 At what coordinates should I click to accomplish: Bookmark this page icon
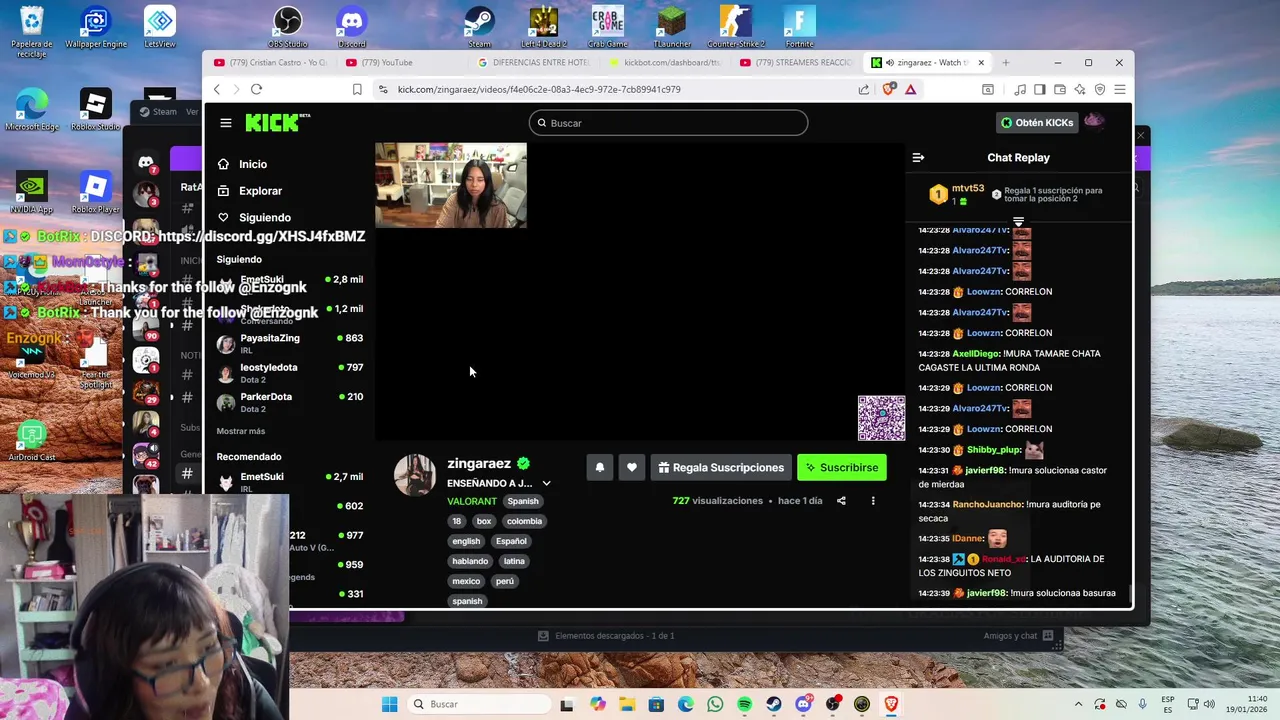(357, 89)
